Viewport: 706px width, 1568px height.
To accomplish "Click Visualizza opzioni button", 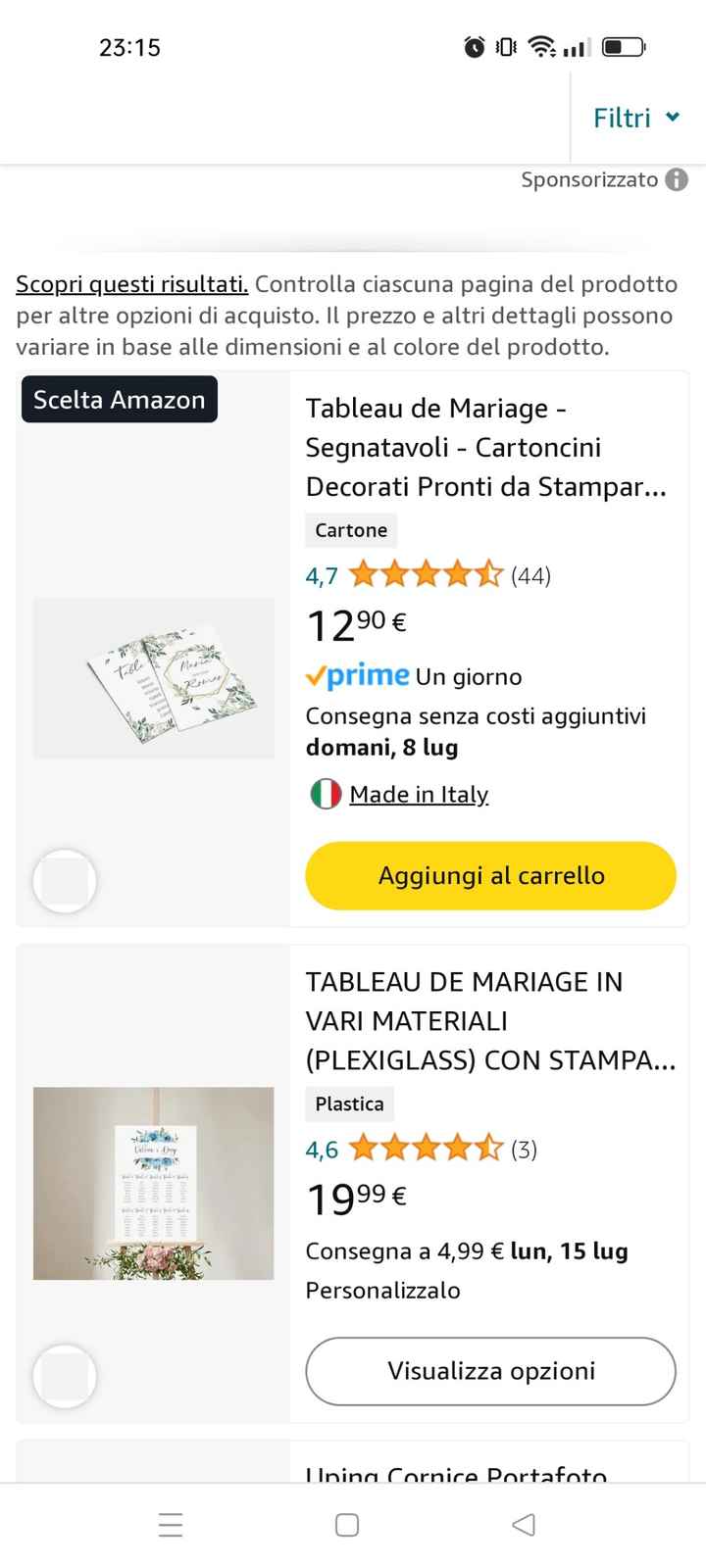I will tap(490, 1371).
